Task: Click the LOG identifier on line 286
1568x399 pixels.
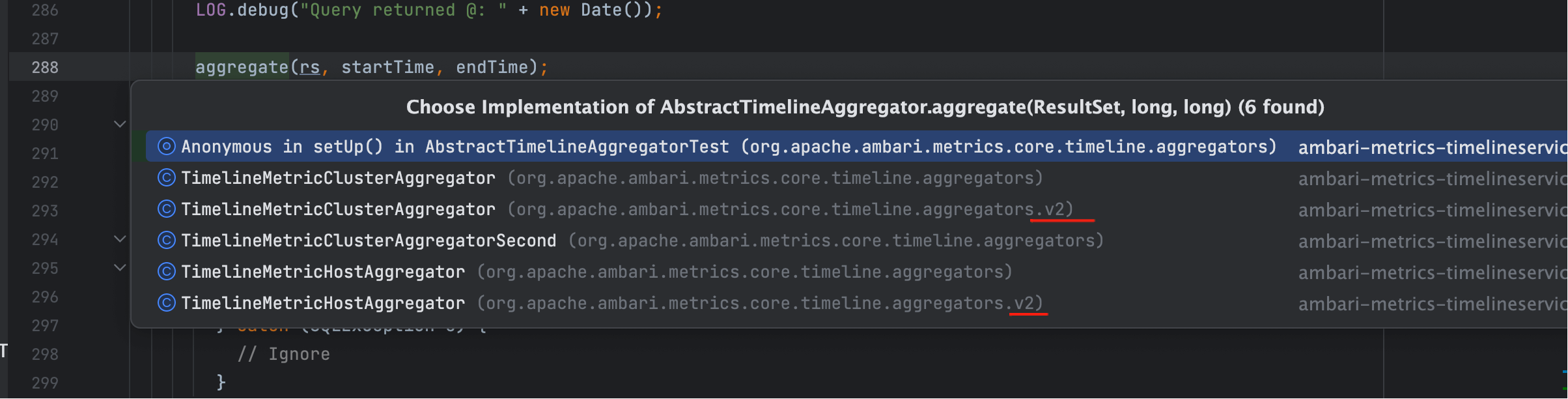Action: [211, 10]
